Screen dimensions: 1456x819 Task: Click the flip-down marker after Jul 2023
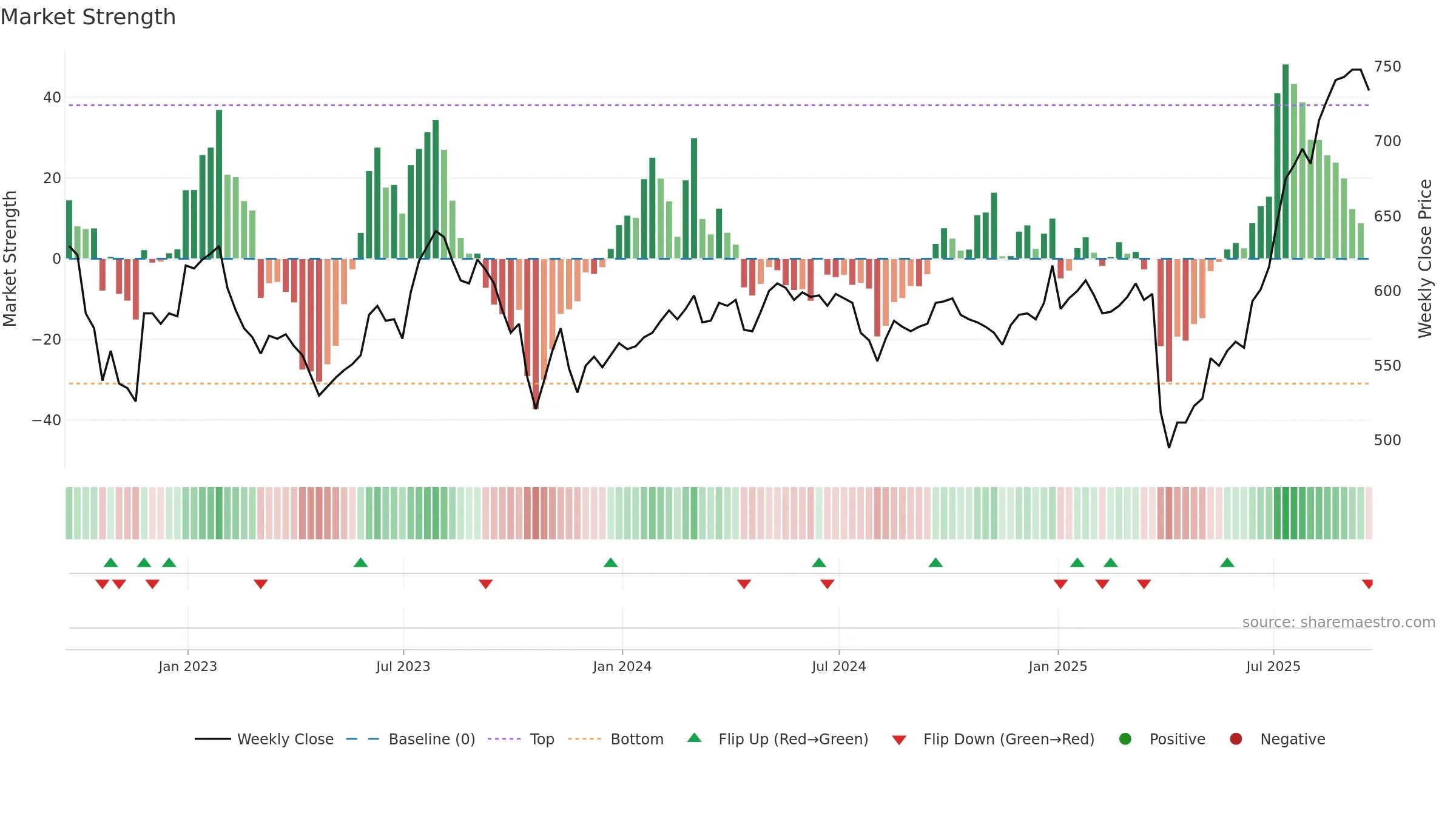click(486, 584)
